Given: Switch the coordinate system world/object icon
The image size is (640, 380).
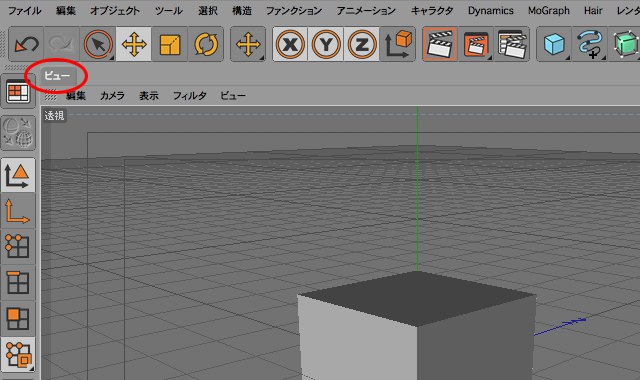Looking at the screenshot, I should [398, 44].
